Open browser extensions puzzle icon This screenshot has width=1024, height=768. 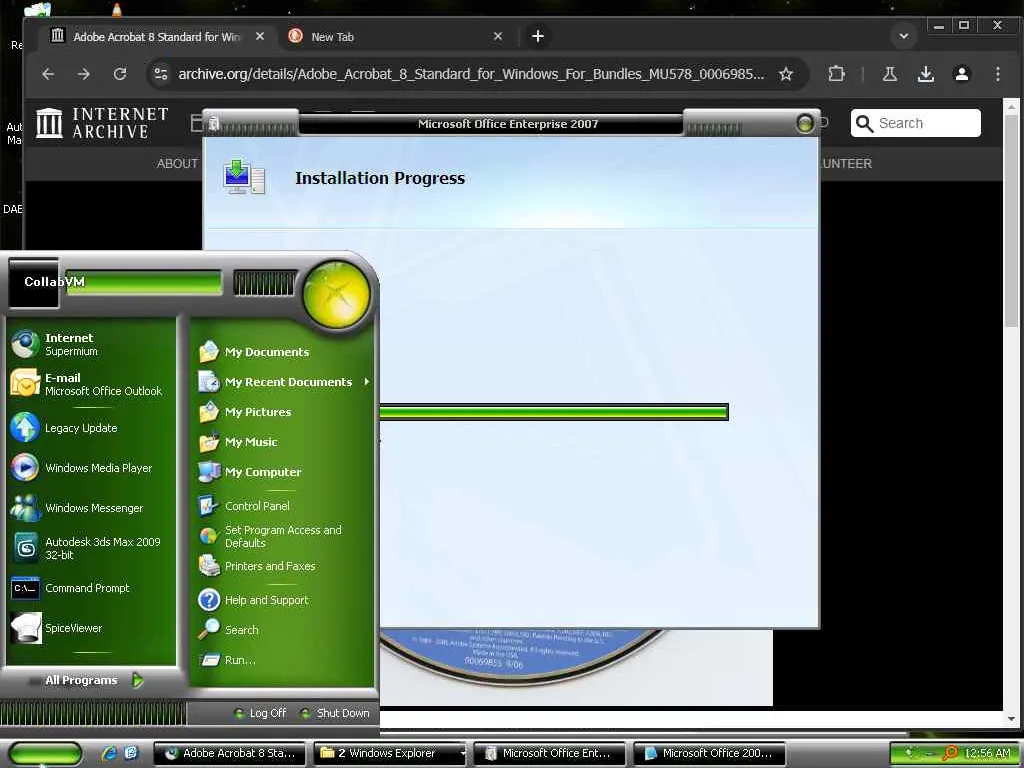(836, 74)
